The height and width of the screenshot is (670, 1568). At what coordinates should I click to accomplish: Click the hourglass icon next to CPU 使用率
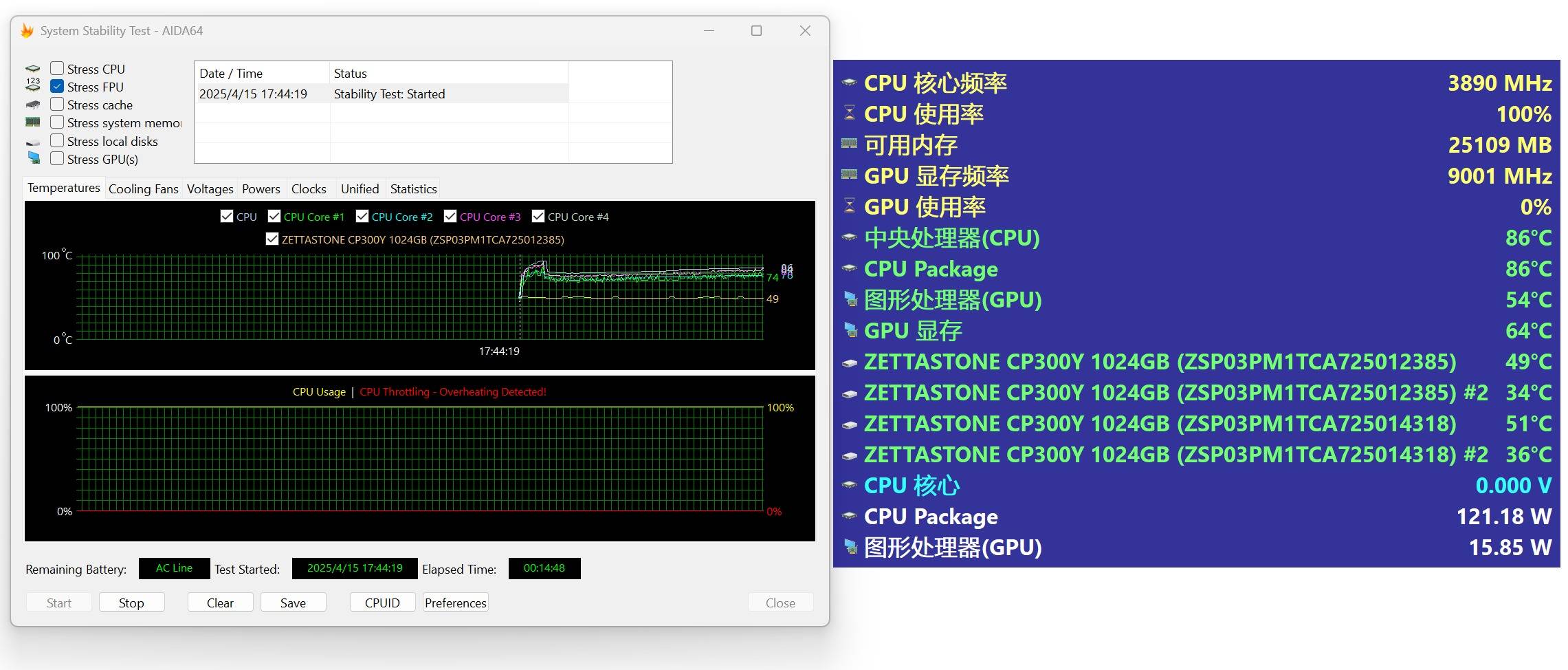pos(850,114)
